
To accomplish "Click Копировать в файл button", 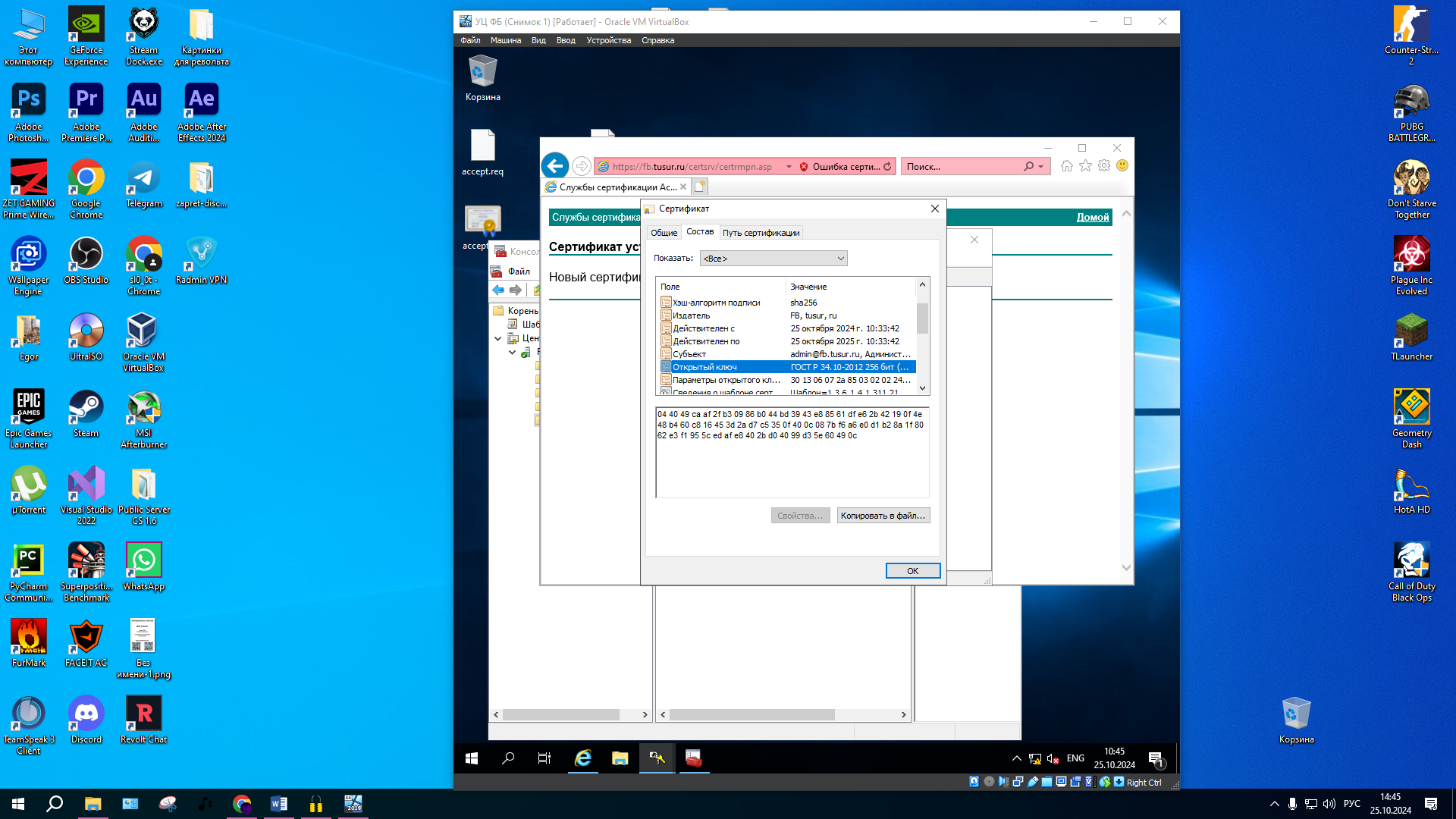I will click(x=883, y=516).
